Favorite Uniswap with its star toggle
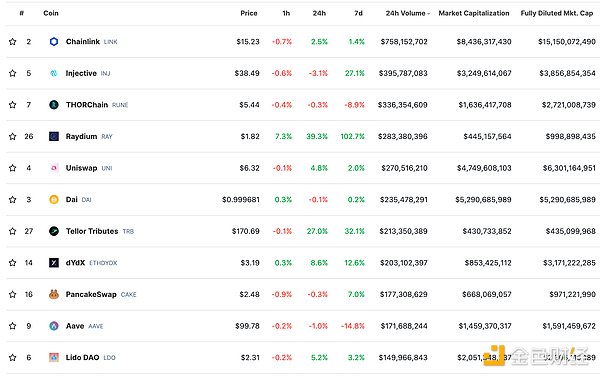The height and width of the screenshot is (377, 600). pos(13,168)
